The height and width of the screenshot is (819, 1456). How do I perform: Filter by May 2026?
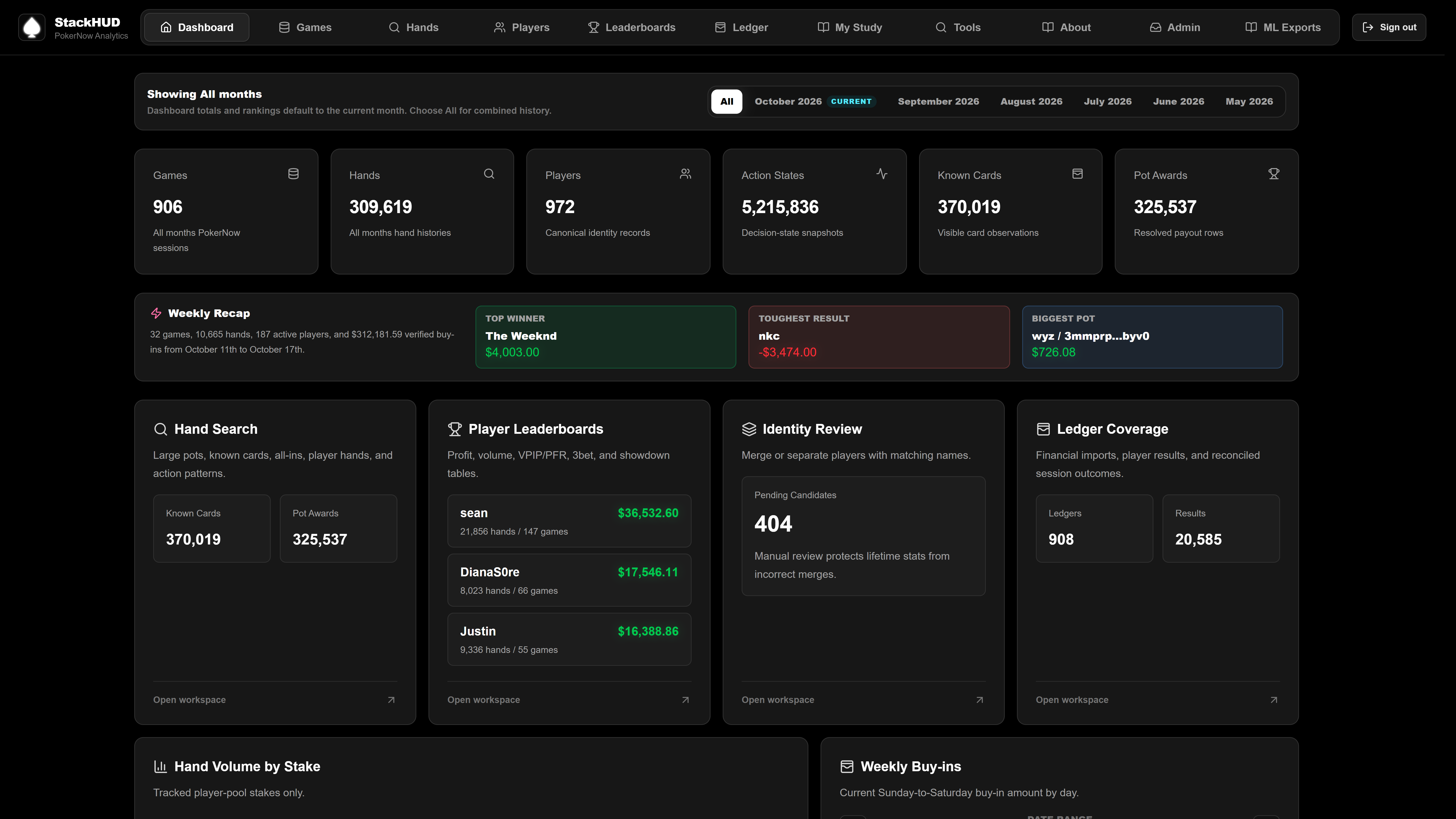pos(1249,102)
